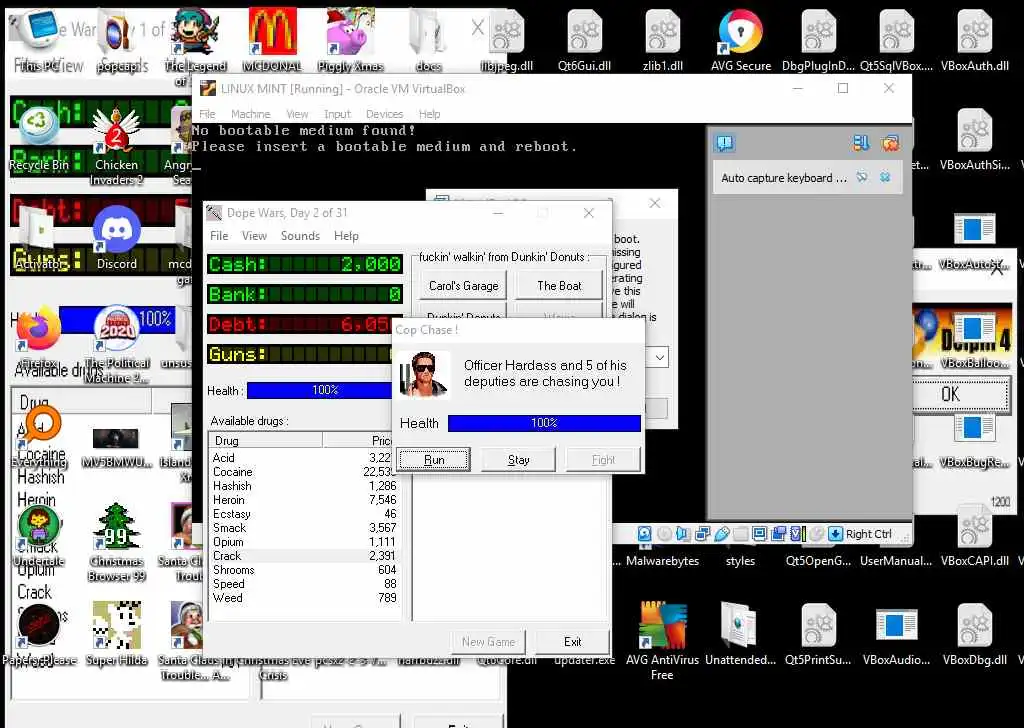Select the Unattended file icon
The width and height of the screenshot is (1024, 728).
tap(740, 633)
